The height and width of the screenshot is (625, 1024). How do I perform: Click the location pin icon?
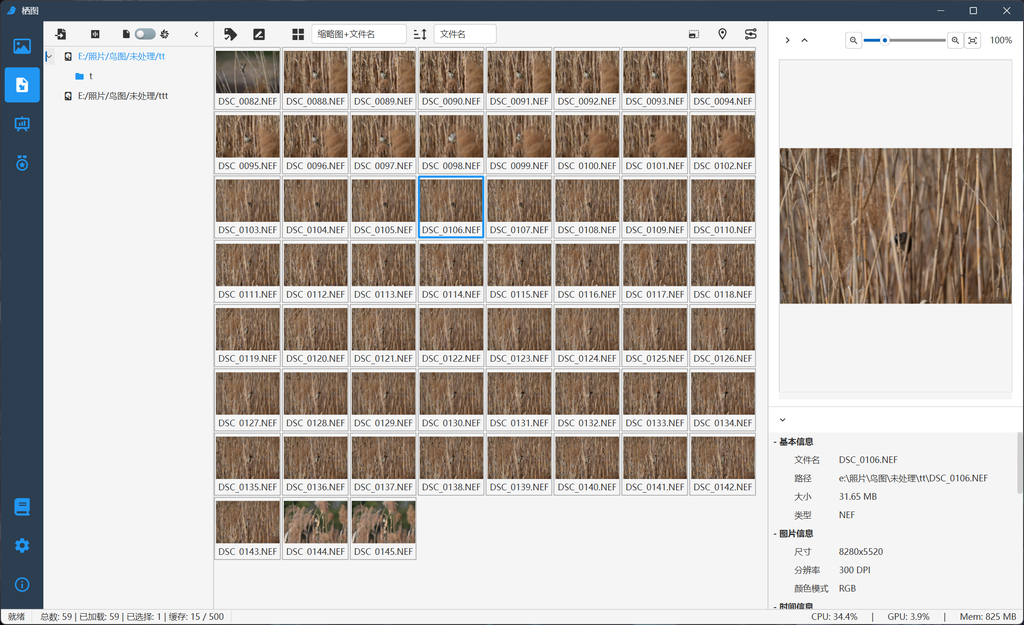(x=722, y=34)
